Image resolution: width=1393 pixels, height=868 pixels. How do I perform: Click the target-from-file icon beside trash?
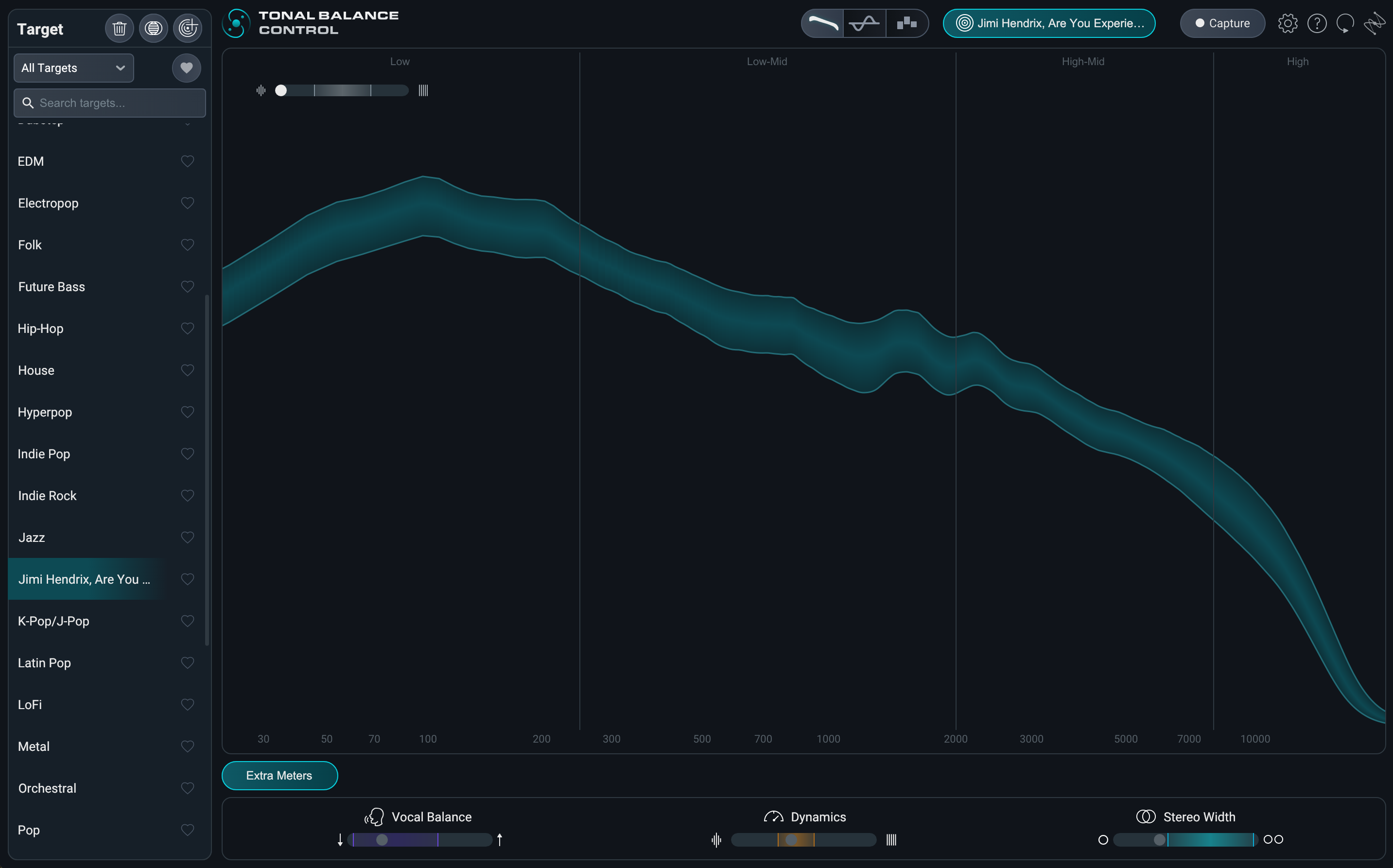click(x=153, y=28)
